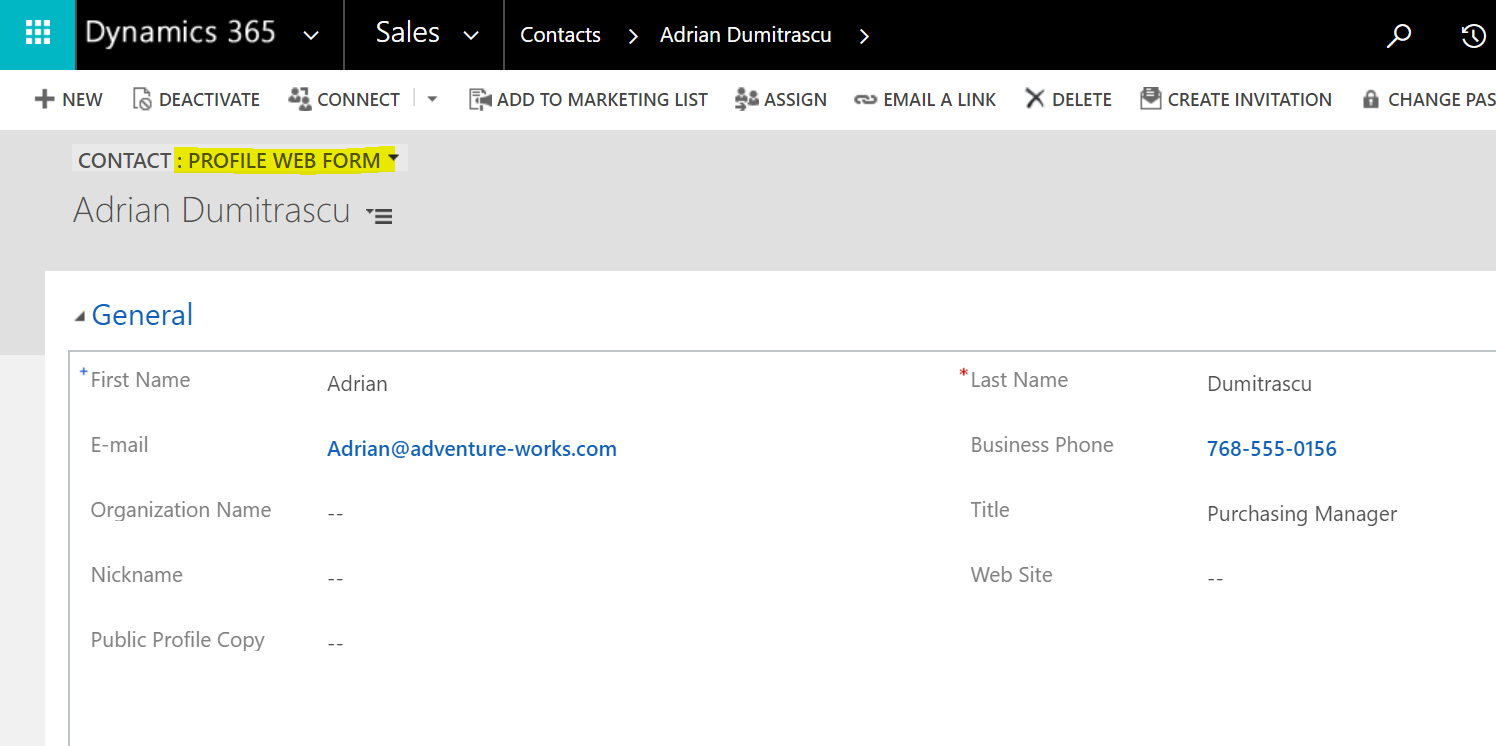Viewport: 1496px width, 746px height.
Task: Open the Profile Web Form selector
Action: [286, 160]
